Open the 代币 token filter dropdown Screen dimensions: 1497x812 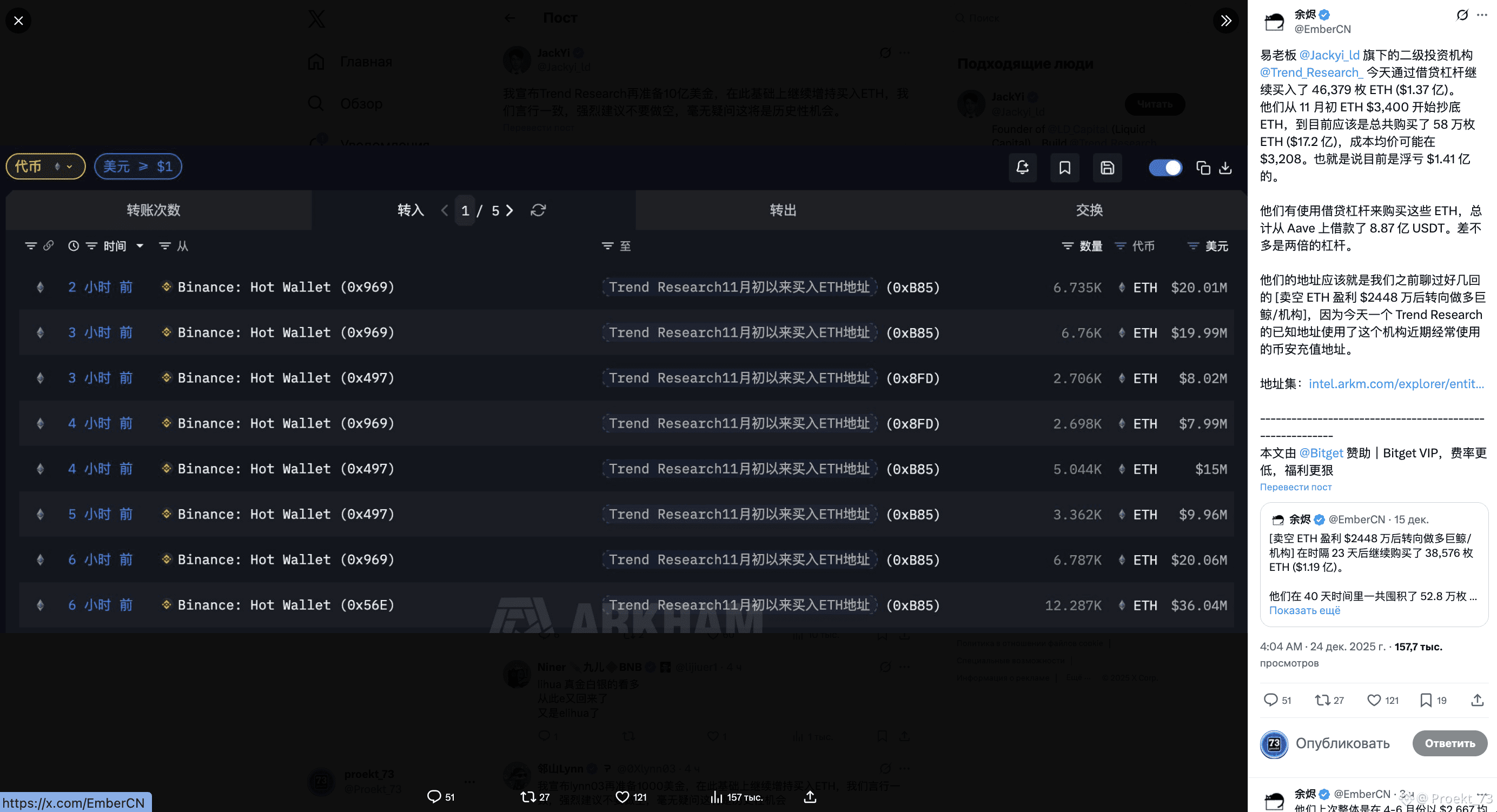click(45, 167)
